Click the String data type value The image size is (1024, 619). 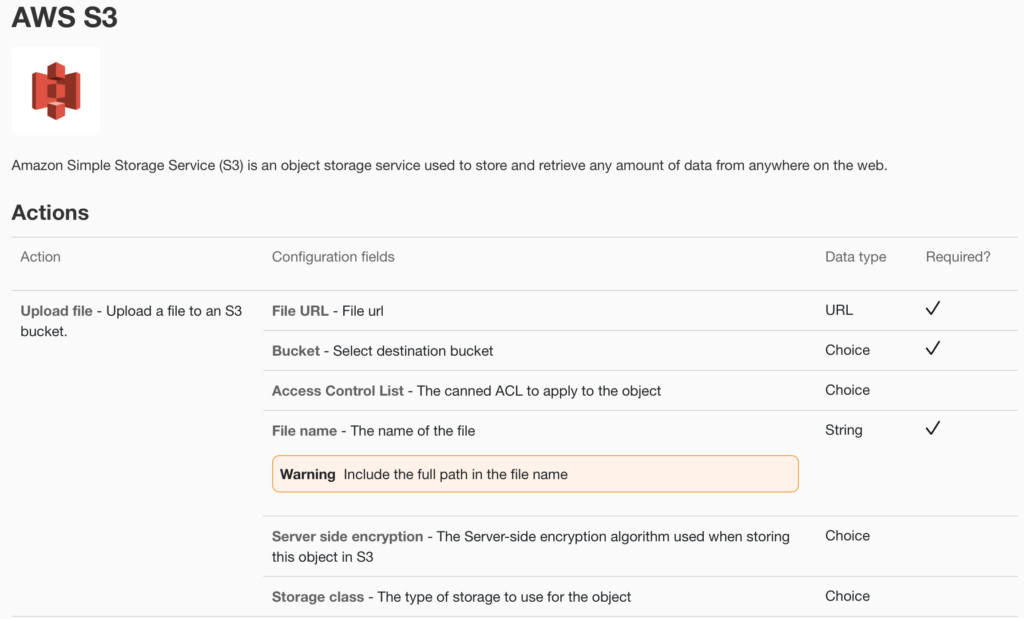click(x=843, y=430)
